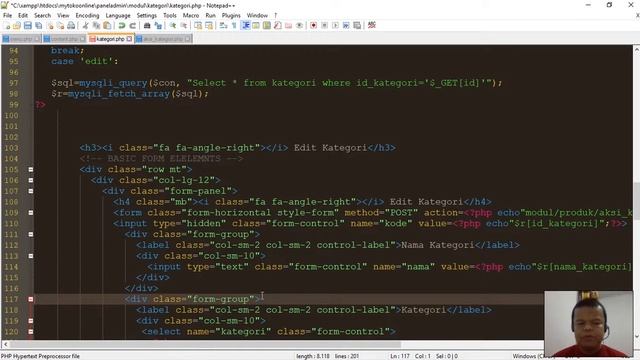
Task: Collapse the fold marker on line 107
Action: (x=31, y=191)
